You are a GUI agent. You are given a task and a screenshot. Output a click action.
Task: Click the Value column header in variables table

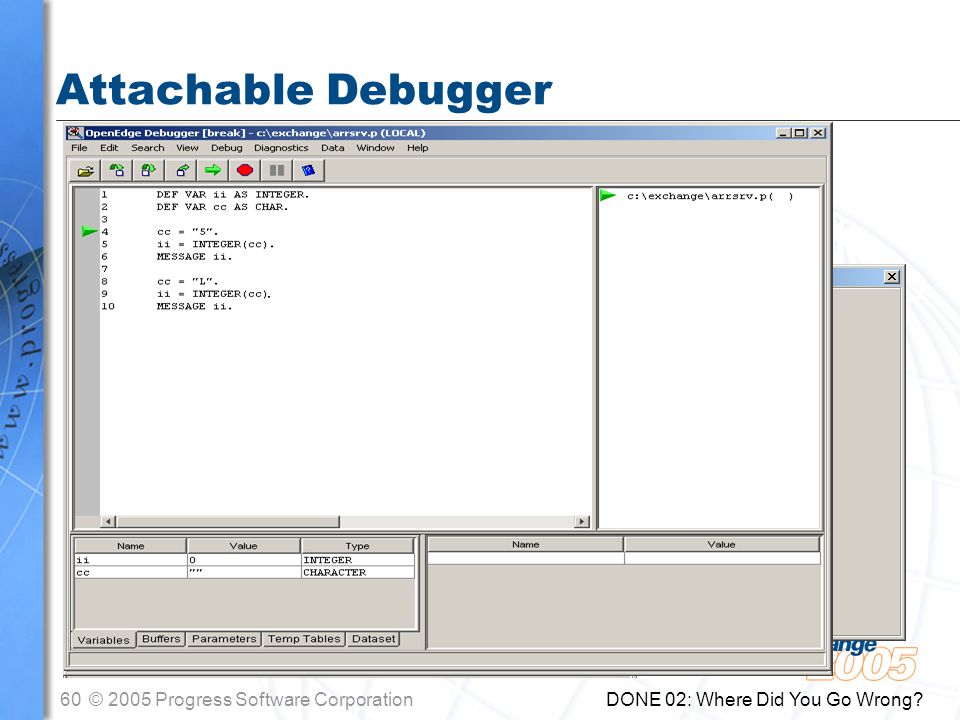(x=244, y=546)
